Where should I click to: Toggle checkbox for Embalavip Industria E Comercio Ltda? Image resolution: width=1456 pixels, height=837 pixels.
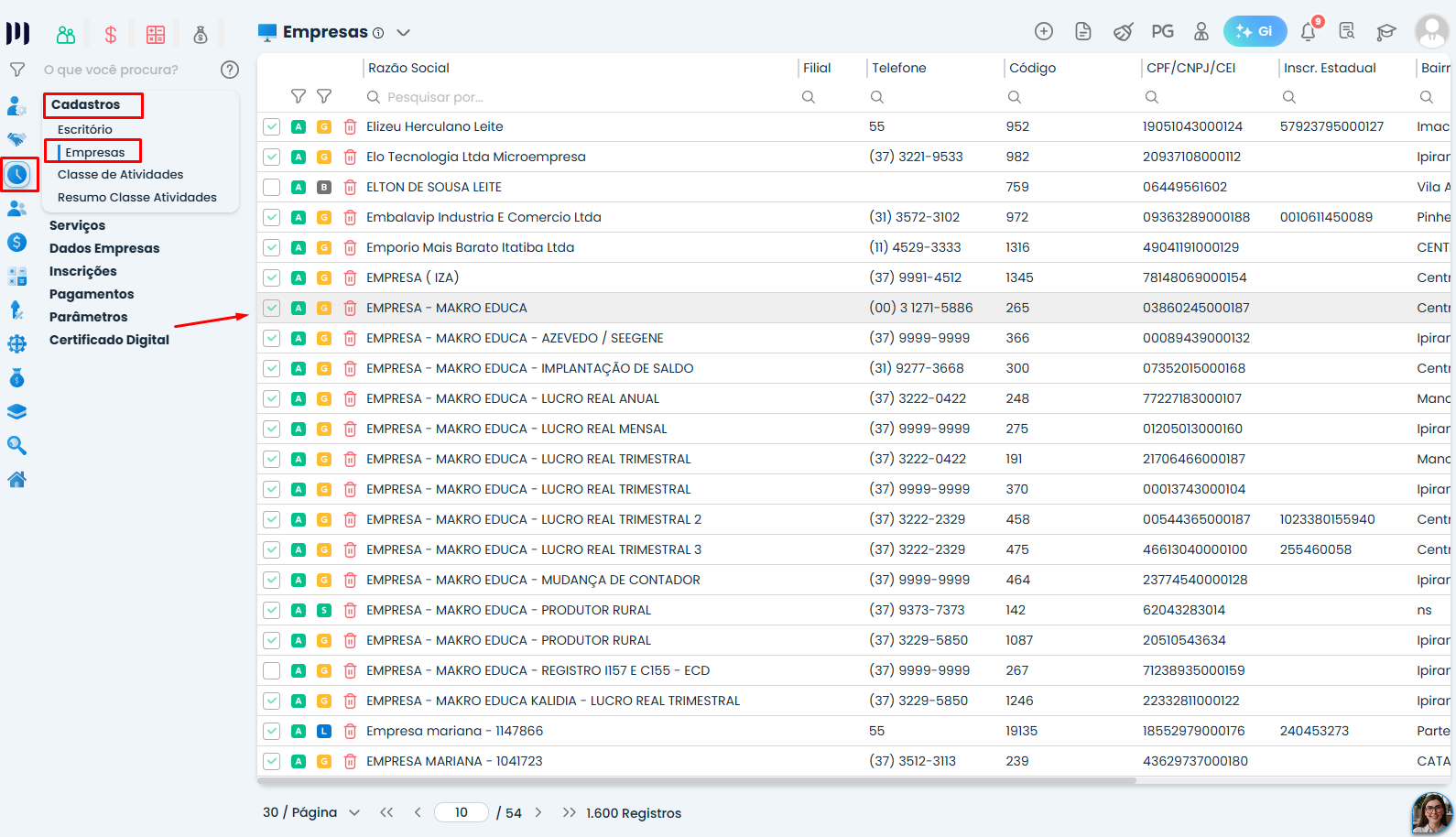tap(271, 217)
